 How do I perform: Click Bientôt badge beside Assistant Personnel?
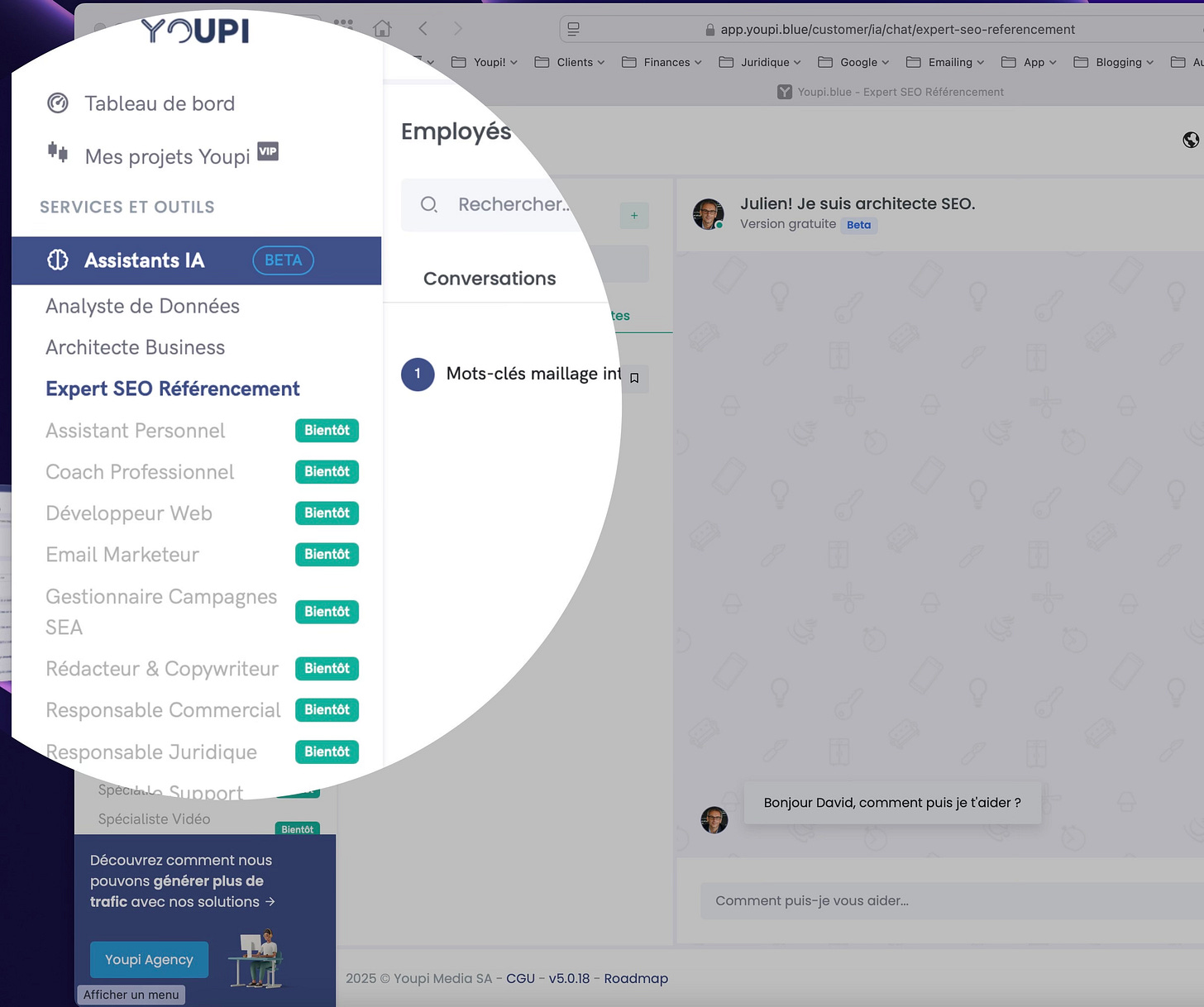pos(327,431)
